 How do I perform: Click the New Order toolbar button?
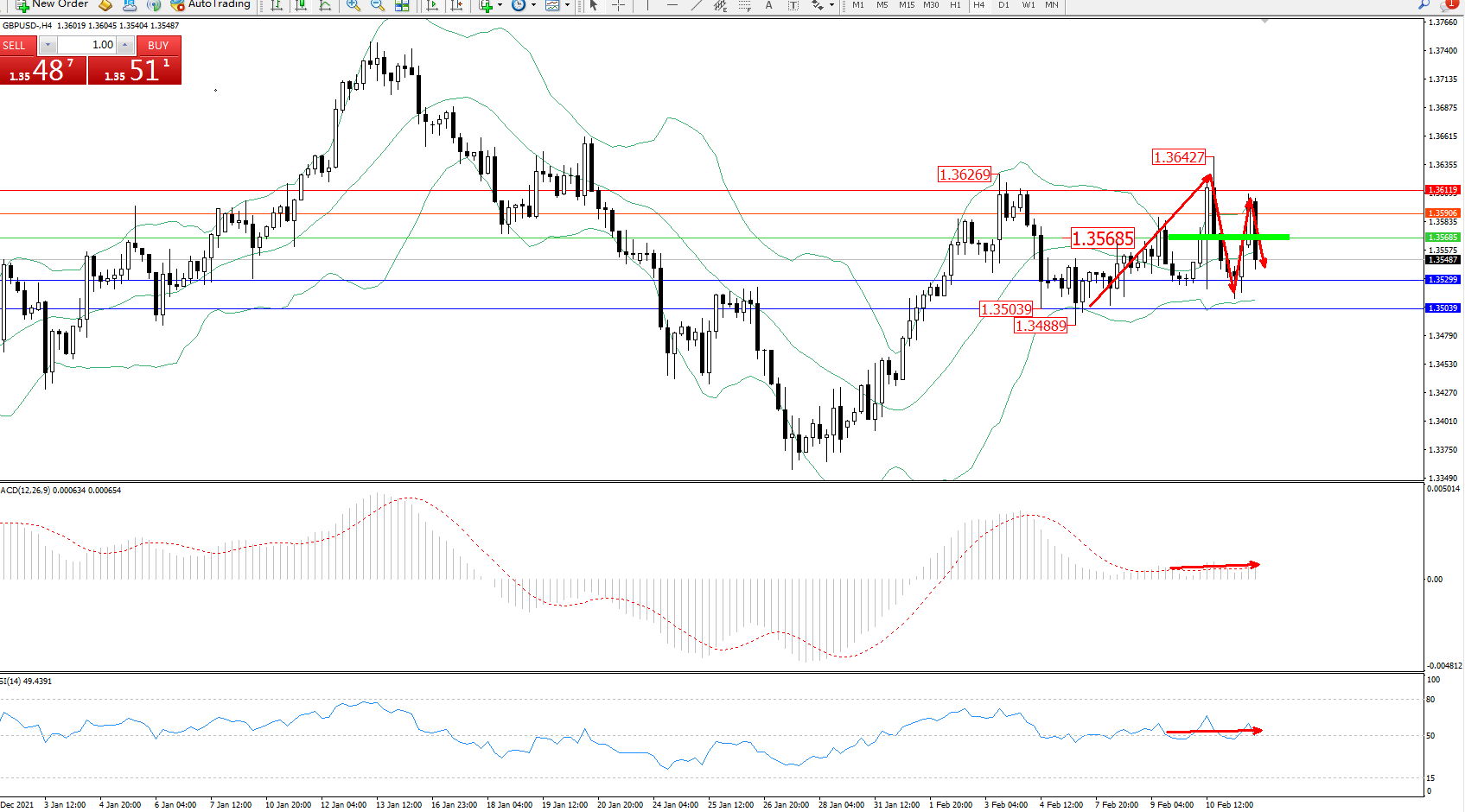[x=52, y=5]
